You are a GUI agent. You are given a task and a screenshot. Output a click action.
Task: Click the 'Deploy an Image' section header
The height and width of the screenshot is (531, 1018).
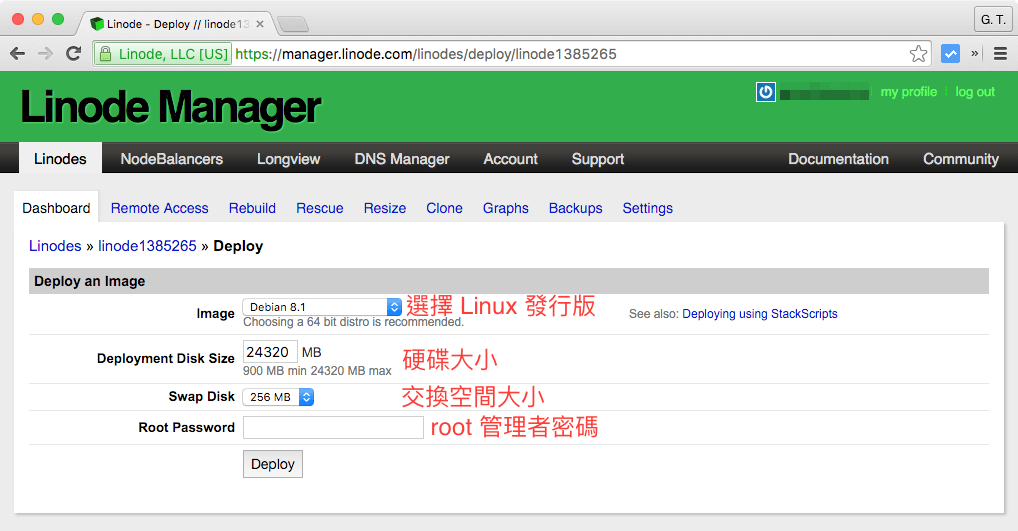click(509, 281)
